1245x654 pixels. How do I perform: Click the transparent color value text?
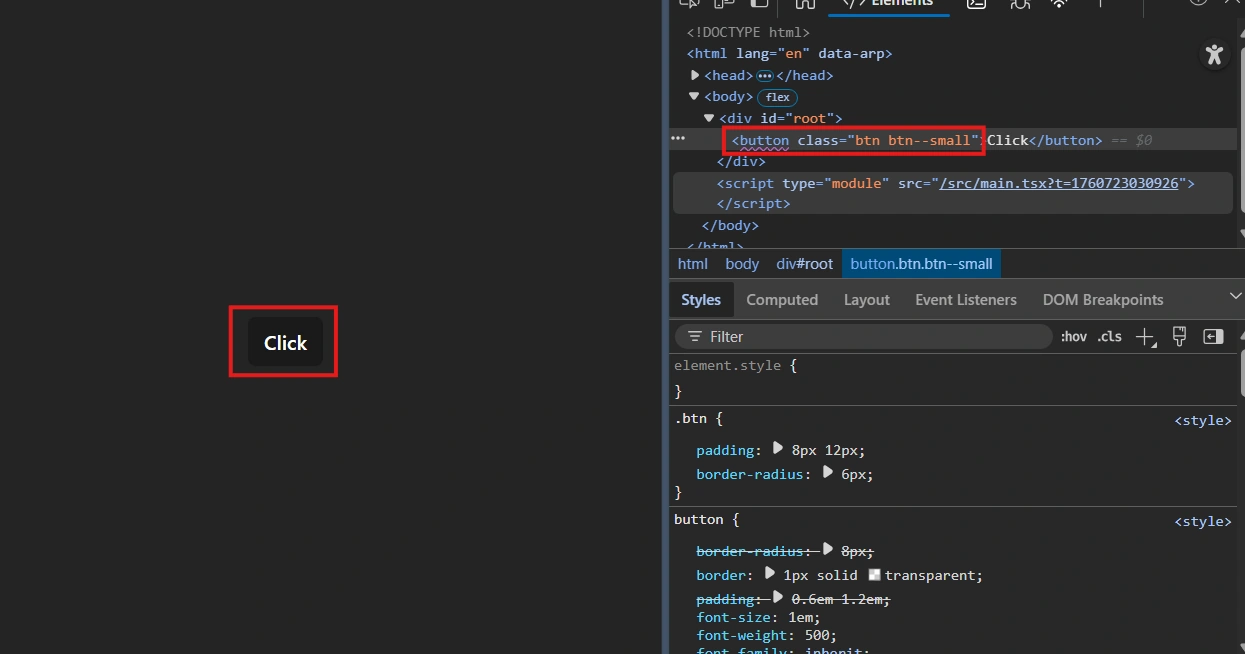[x=930, y=575]
